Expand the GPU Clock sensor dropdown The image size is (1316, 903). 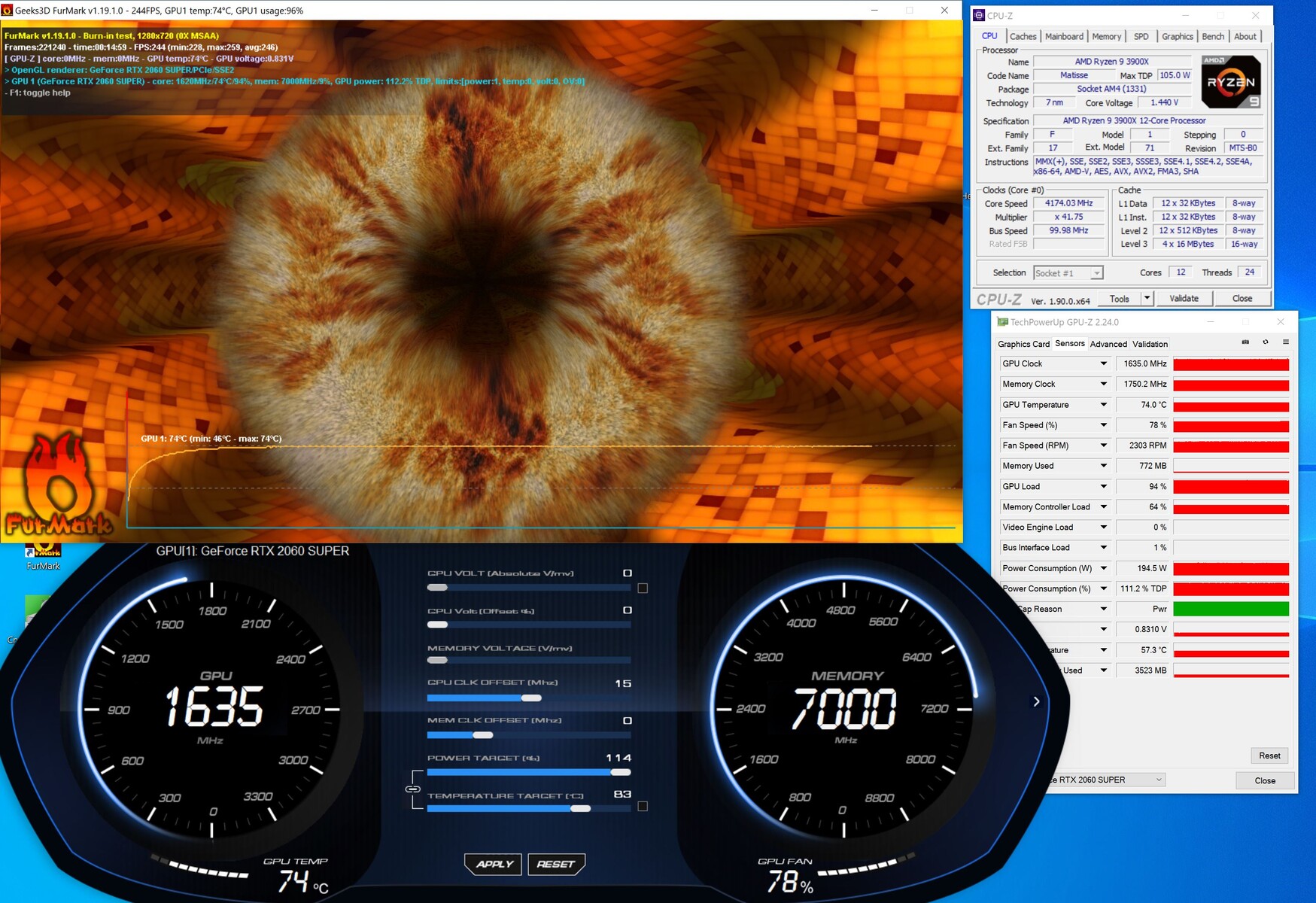pos(1103,363)
